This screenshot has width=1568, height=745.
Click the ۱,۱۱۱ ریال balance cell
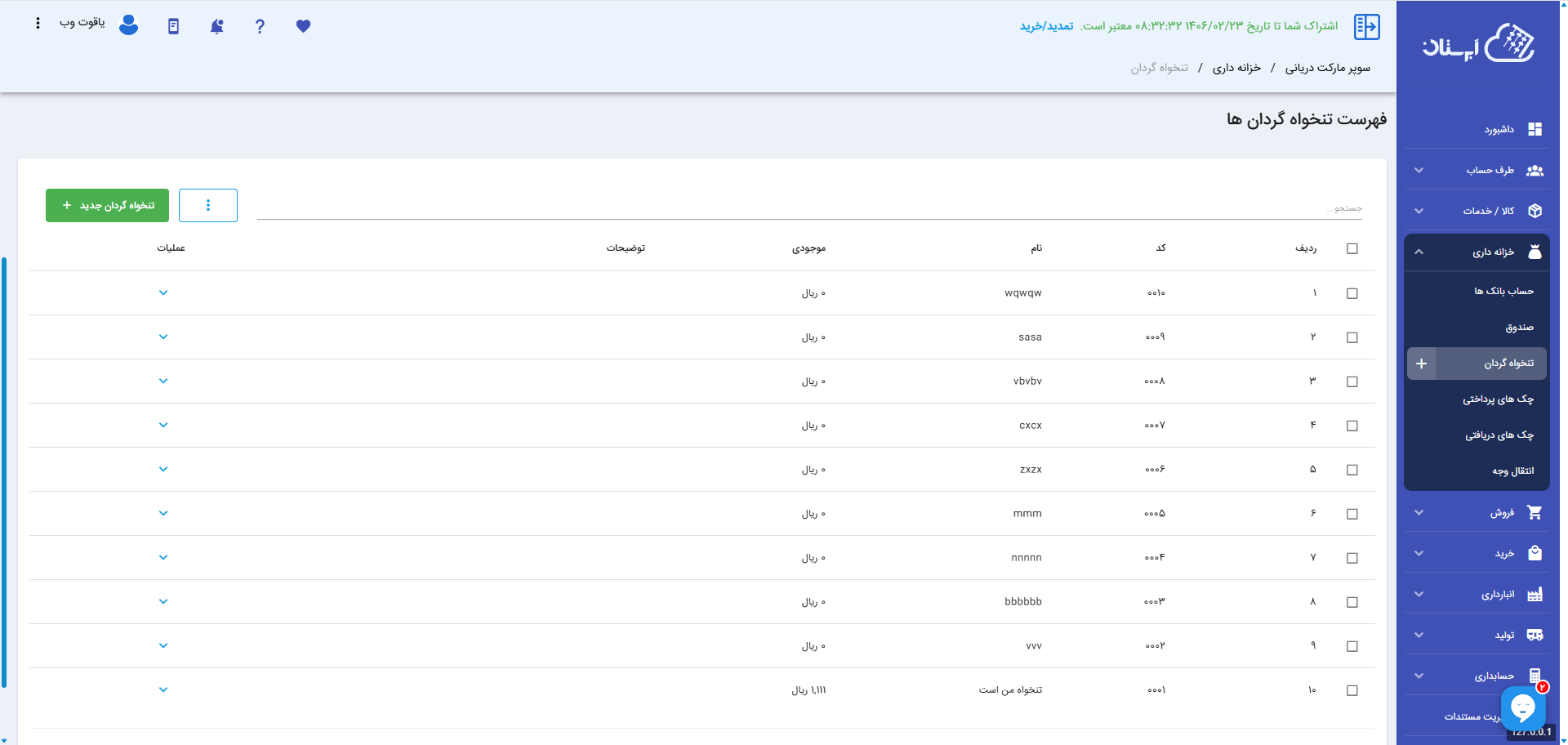coord(808,690)
